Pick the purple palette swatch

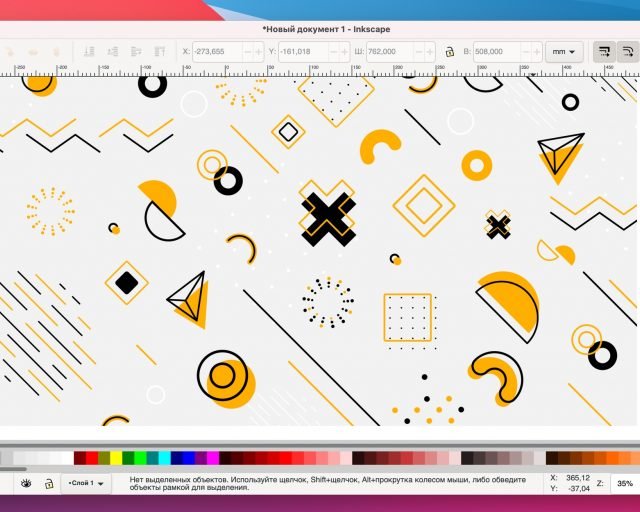point(201,458)
